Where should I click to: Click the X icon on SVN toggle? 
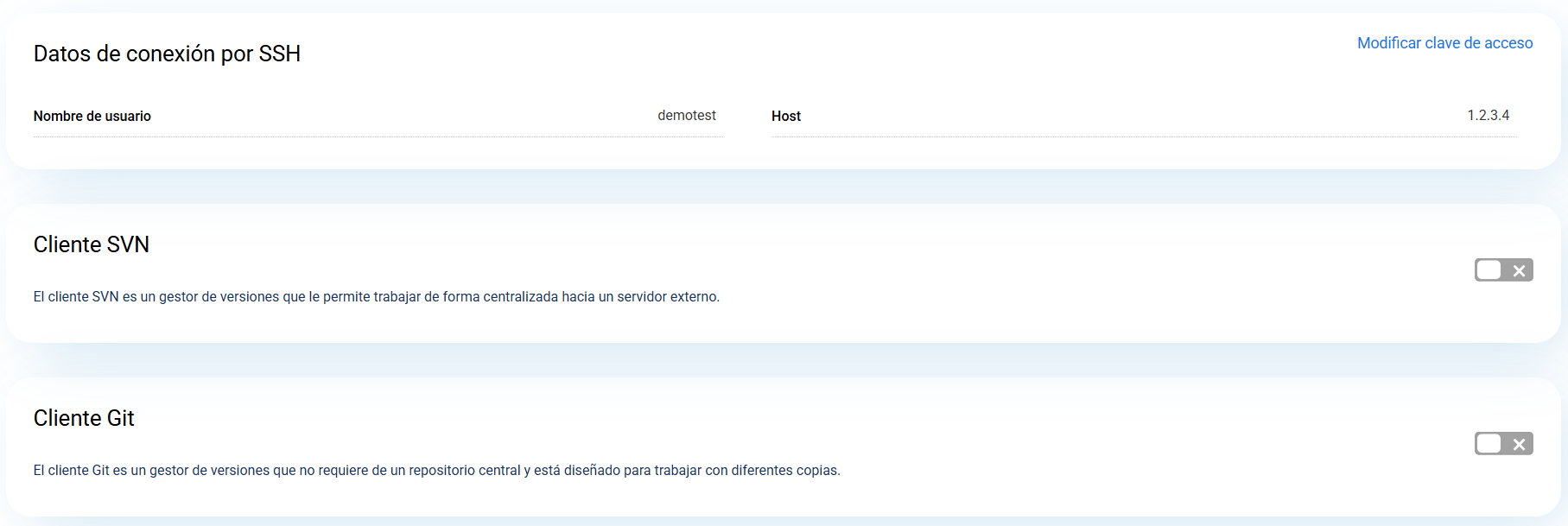click(x=1519, y=271)
